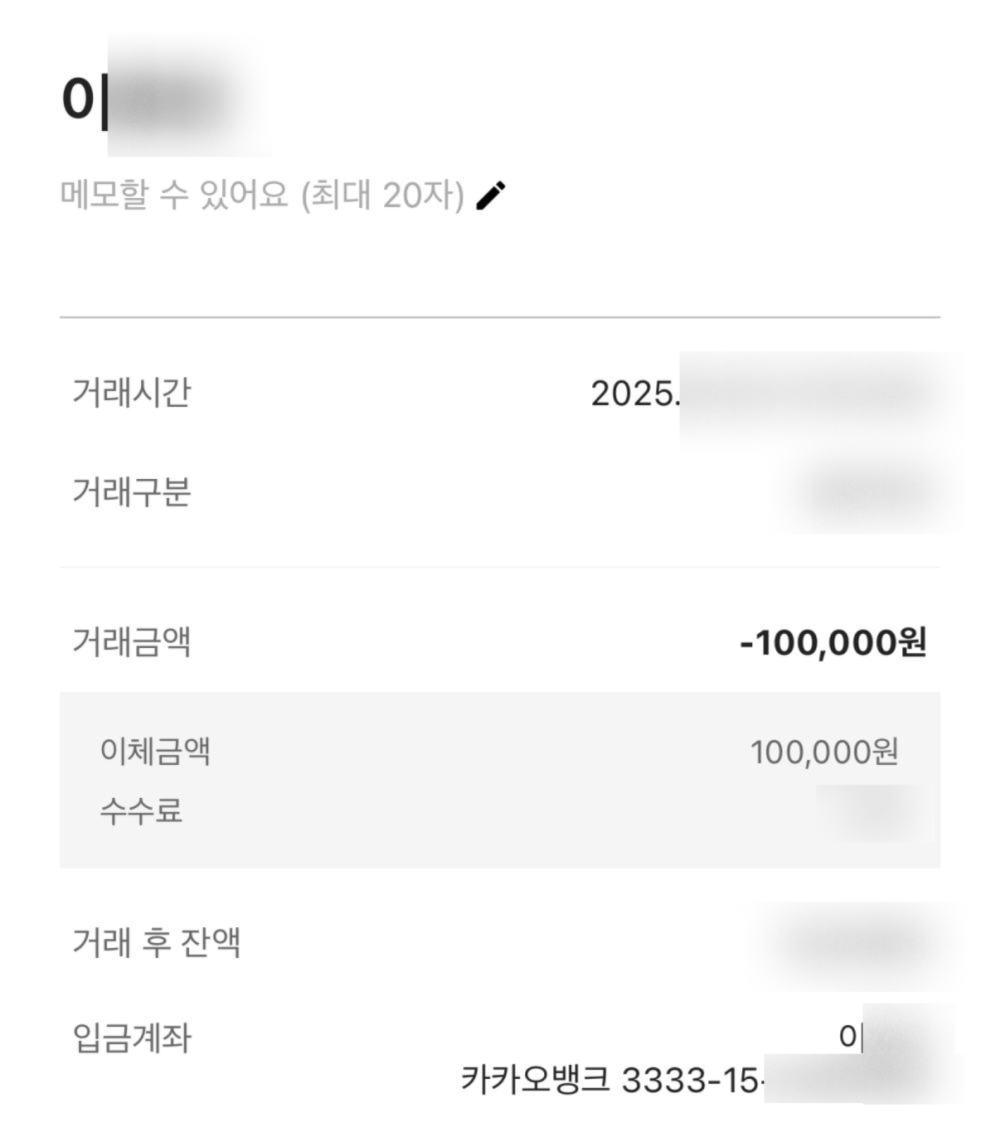The image size is (1000, 1127).
Task: Click the 거래시간 label
Action: pyautogui.click(x=130, y=394)
